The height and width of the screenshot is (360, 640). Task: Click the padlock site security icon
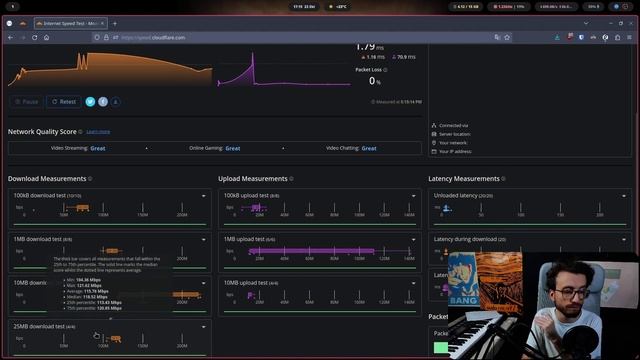(106, 38)
